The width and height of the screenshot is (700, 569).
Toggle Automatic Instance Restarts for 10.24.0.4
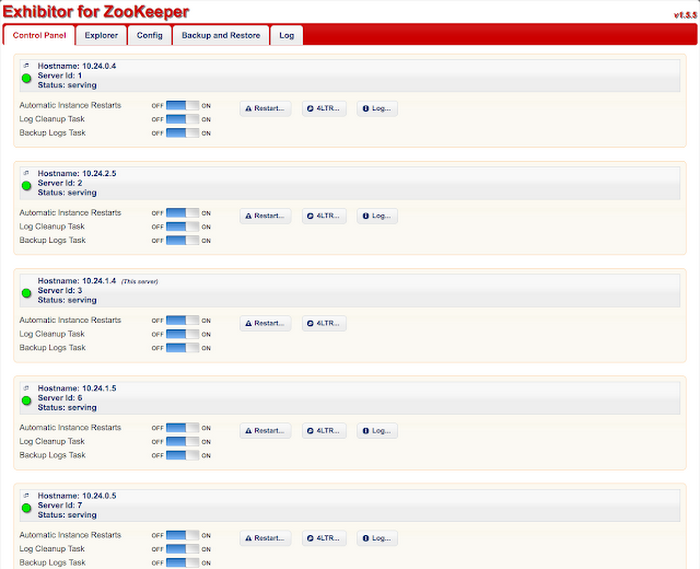point(182,106)
